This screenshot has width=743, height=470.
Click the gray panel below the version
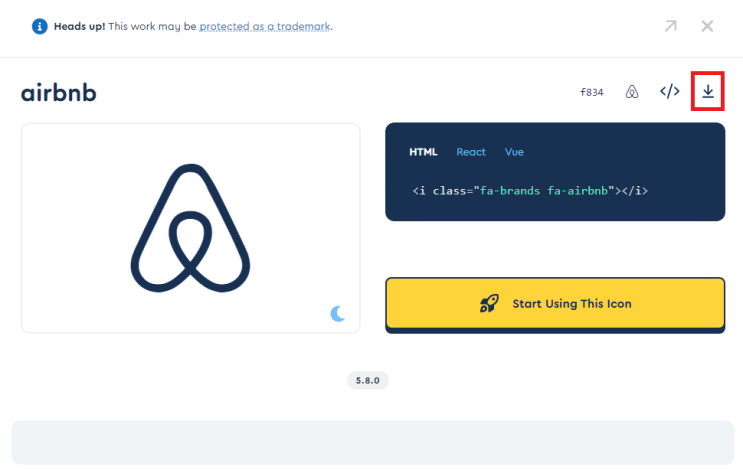pyautogui.click(x=372, y=442)
